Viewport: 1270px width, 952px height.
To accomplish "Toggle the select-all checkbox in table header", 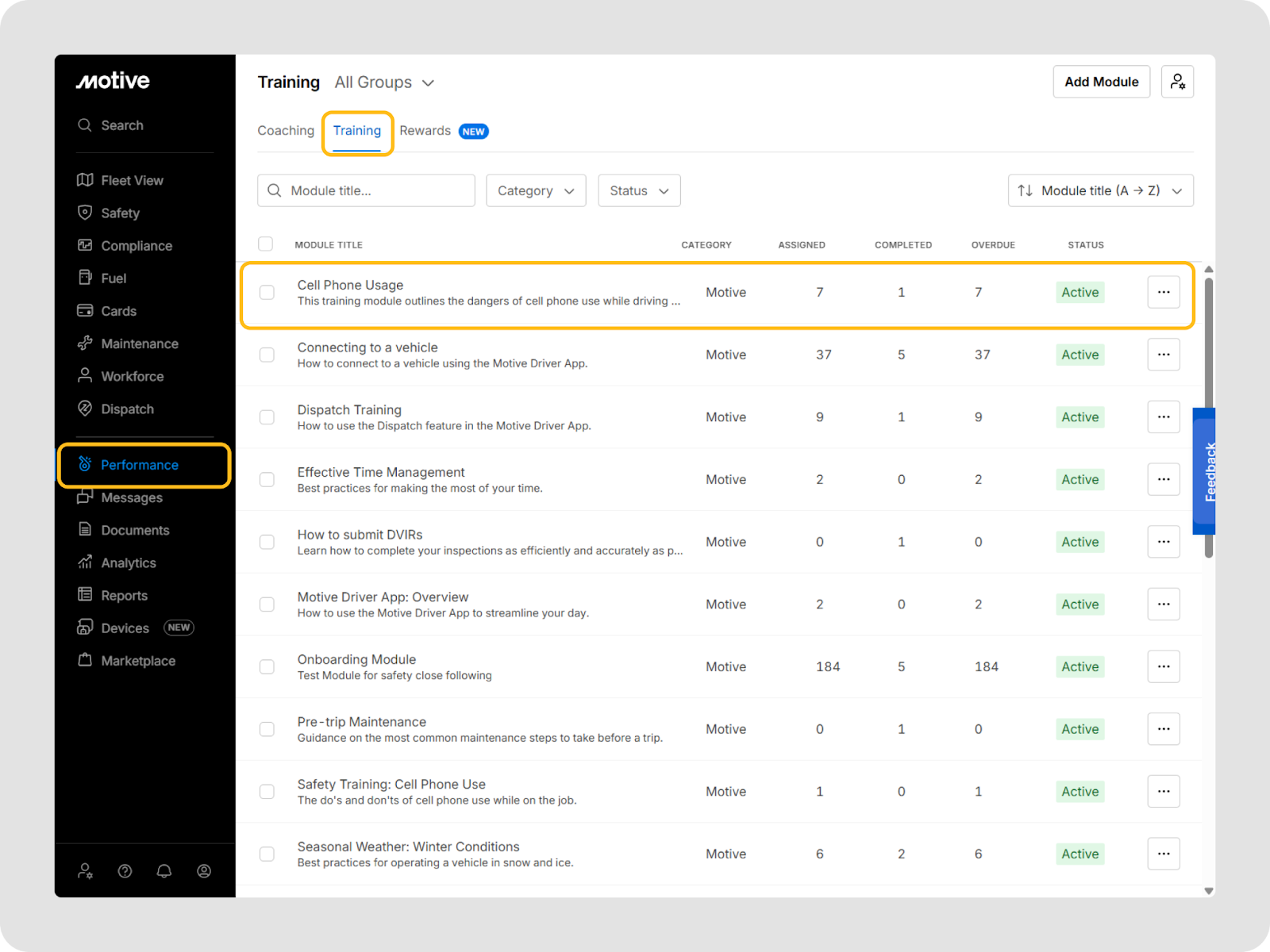I will (x=266, y=244).
